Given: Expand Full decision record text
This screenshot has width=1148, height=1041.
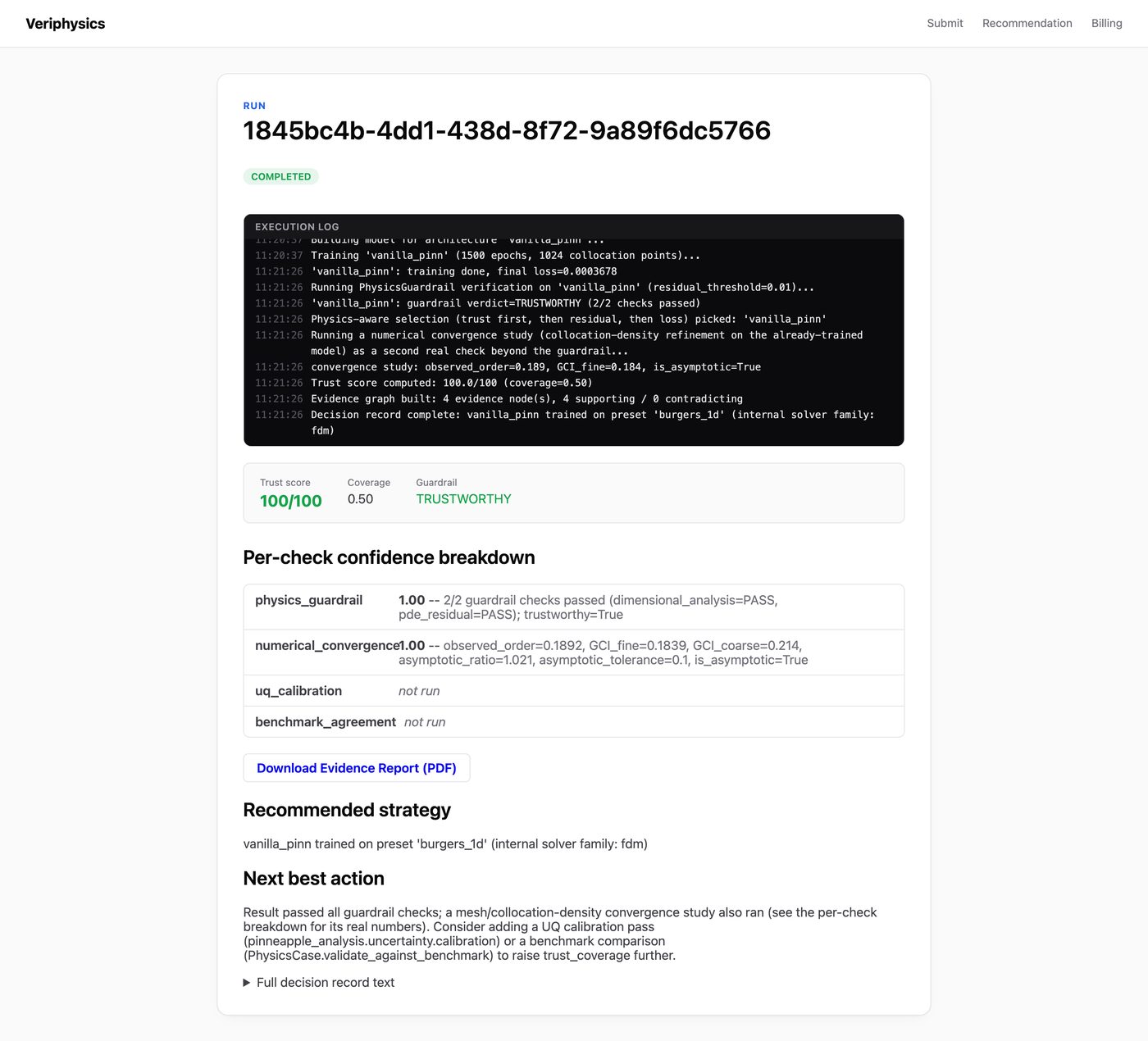Looking at the screenshot, I should [319, 982].
